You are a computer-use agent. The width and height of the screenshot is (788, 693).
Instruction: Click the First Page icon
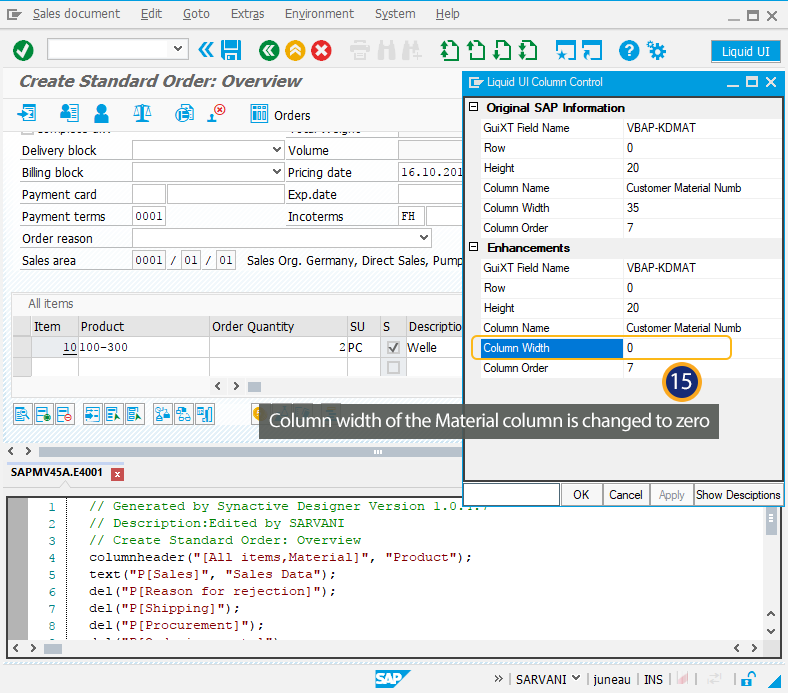click(x=449, y=50)
